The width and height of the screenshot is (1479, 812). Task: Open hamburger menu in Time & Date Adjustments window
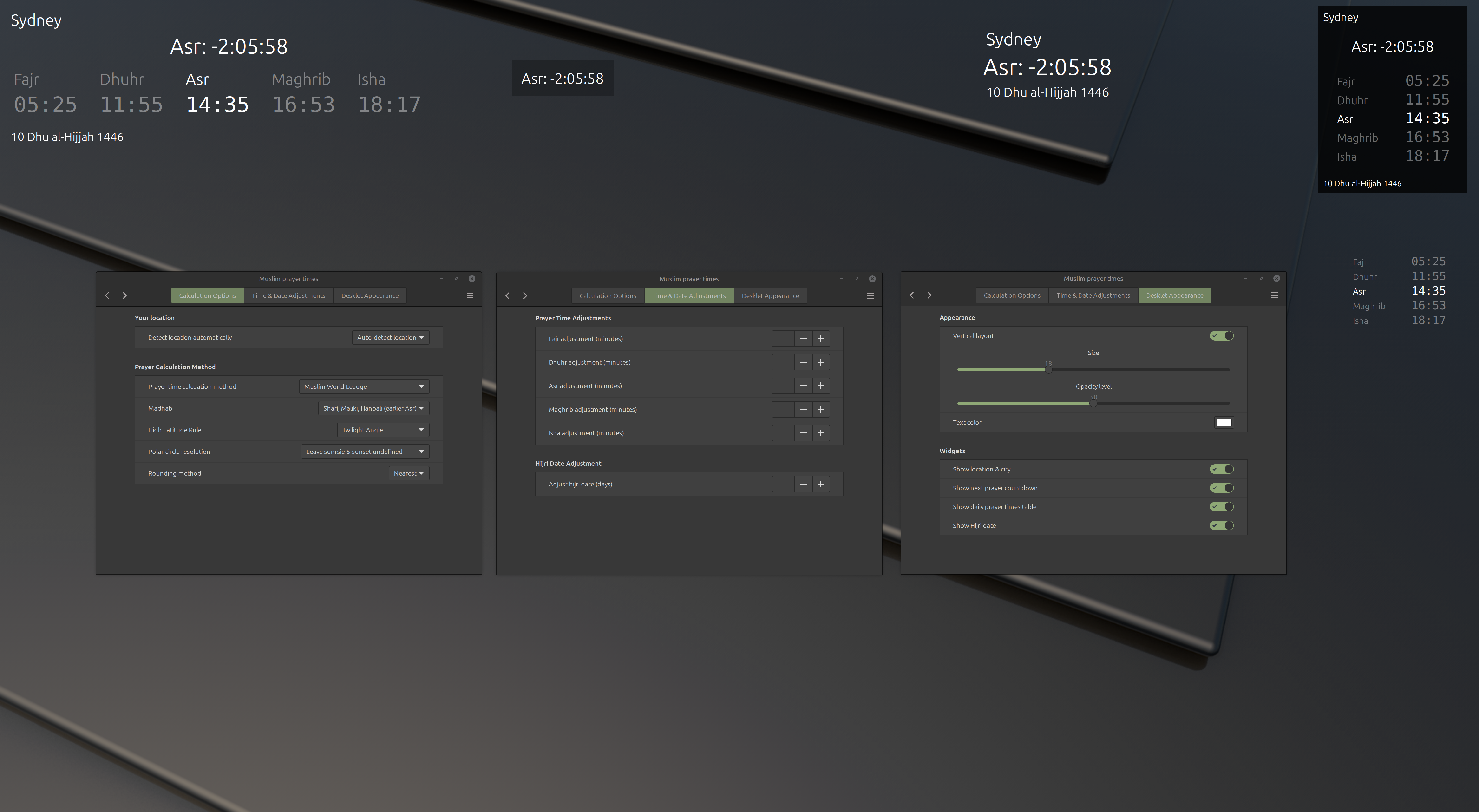click(870, 296)
